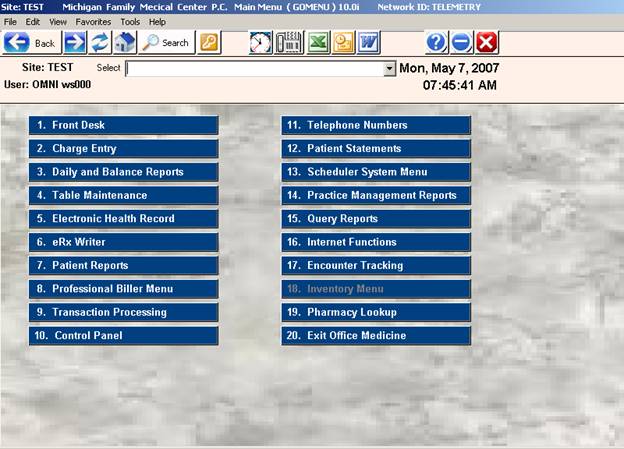Click the key icon in toolbar
The height and width of the screenshot is (449, 624).
(x=209, y=42)
